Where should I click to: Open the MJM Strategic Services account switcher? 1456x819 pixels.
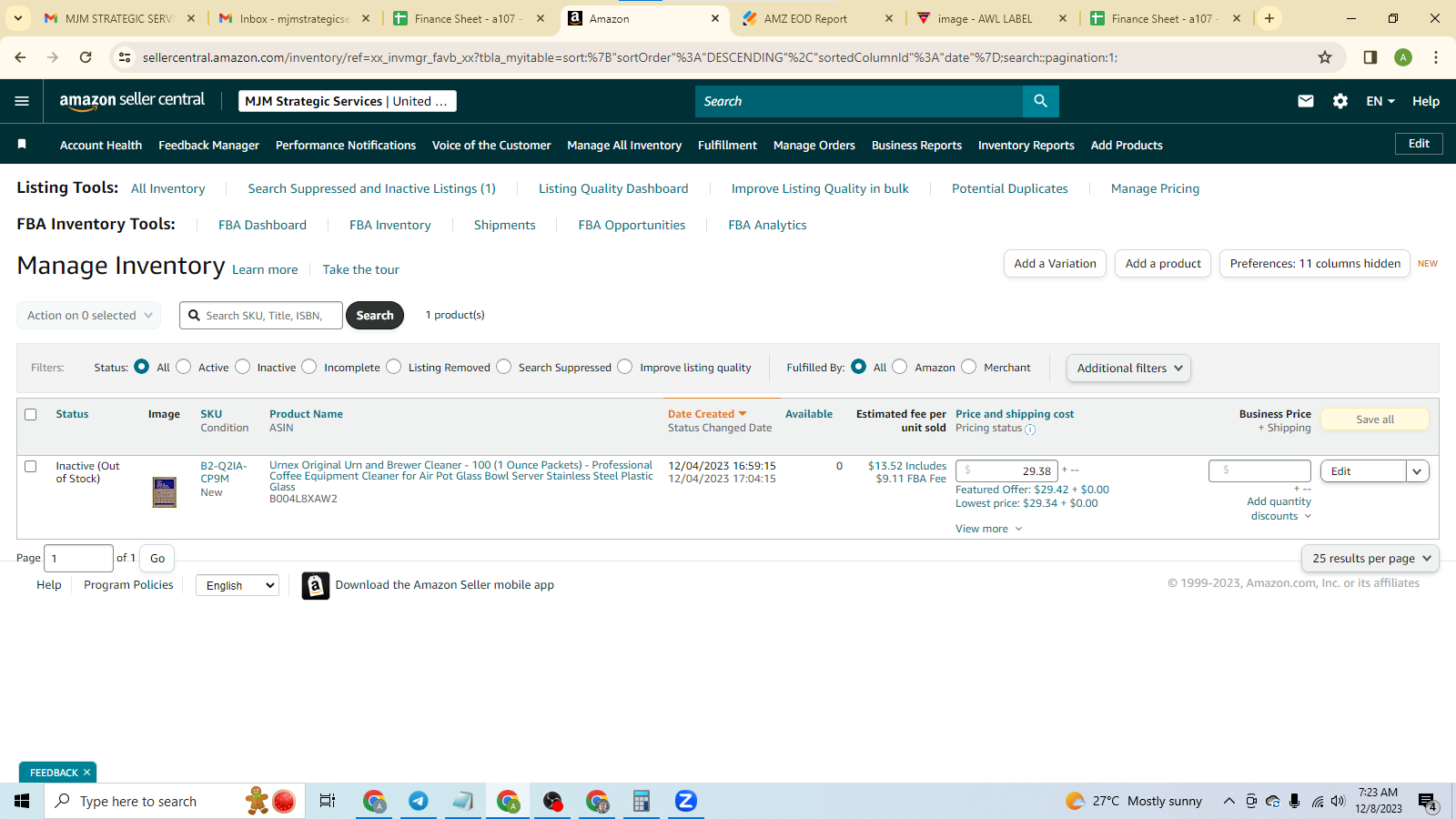pyautogui.click(x=347, y=101)
